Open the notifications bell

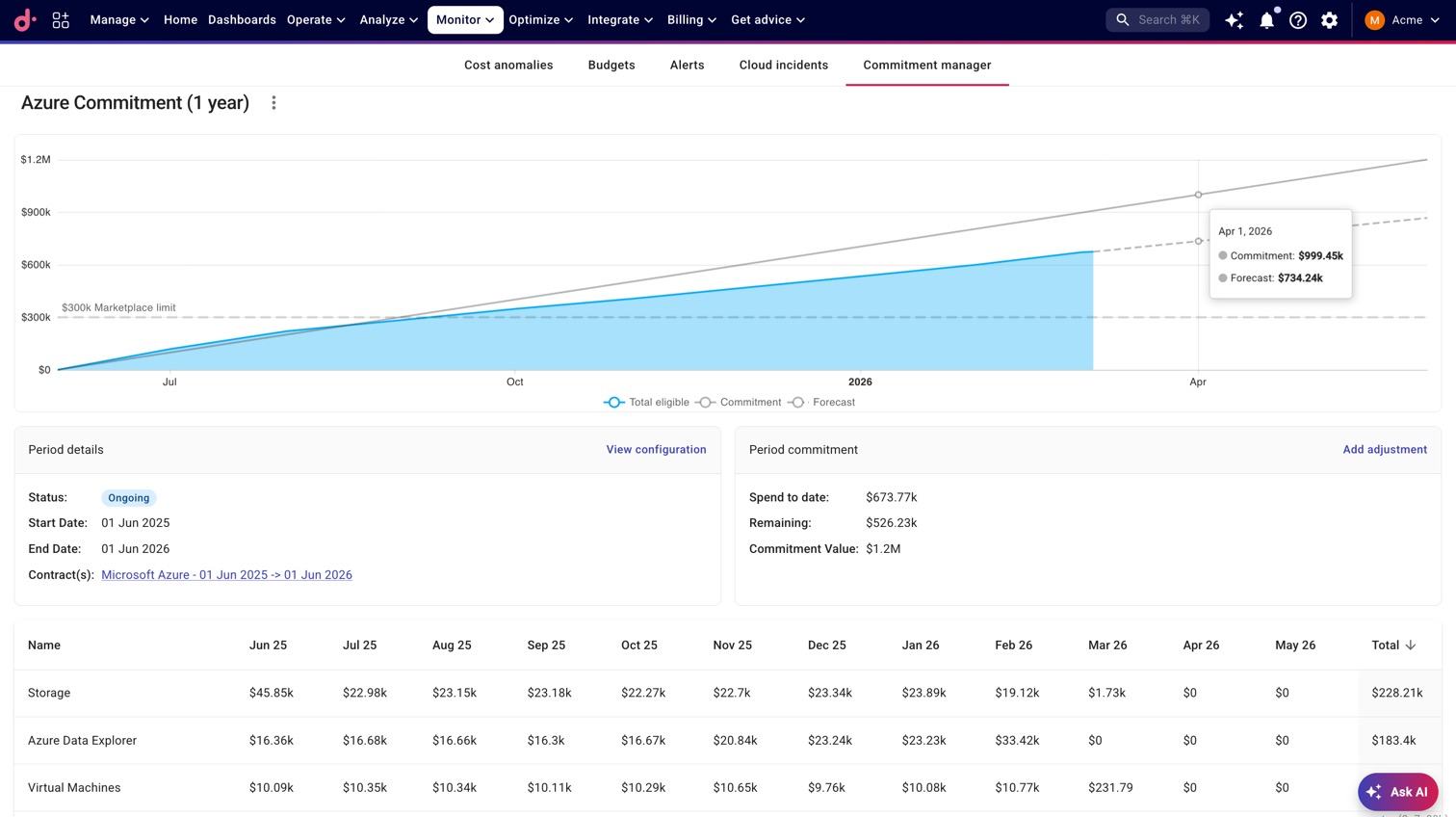click(x=1267, y=19)
